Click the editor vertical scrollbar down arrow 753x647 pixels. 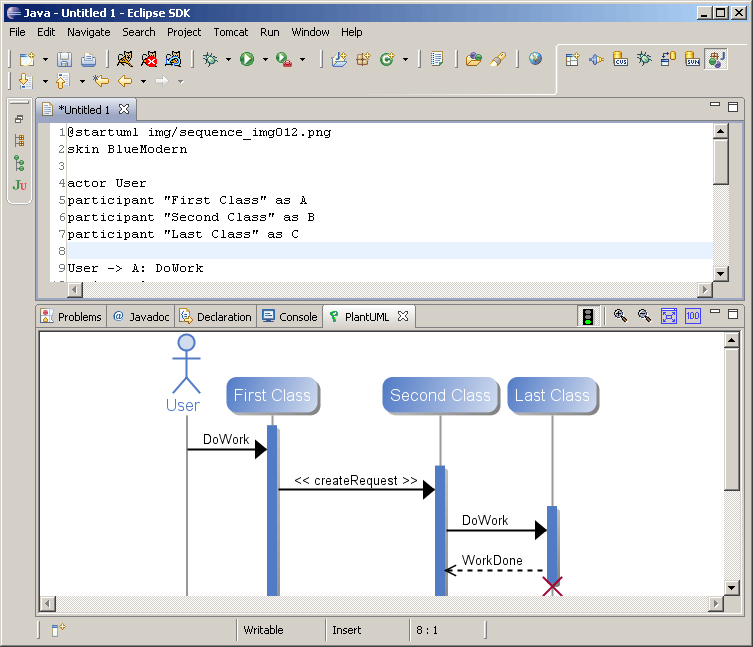pyautogui.click(x=720, y=274)
